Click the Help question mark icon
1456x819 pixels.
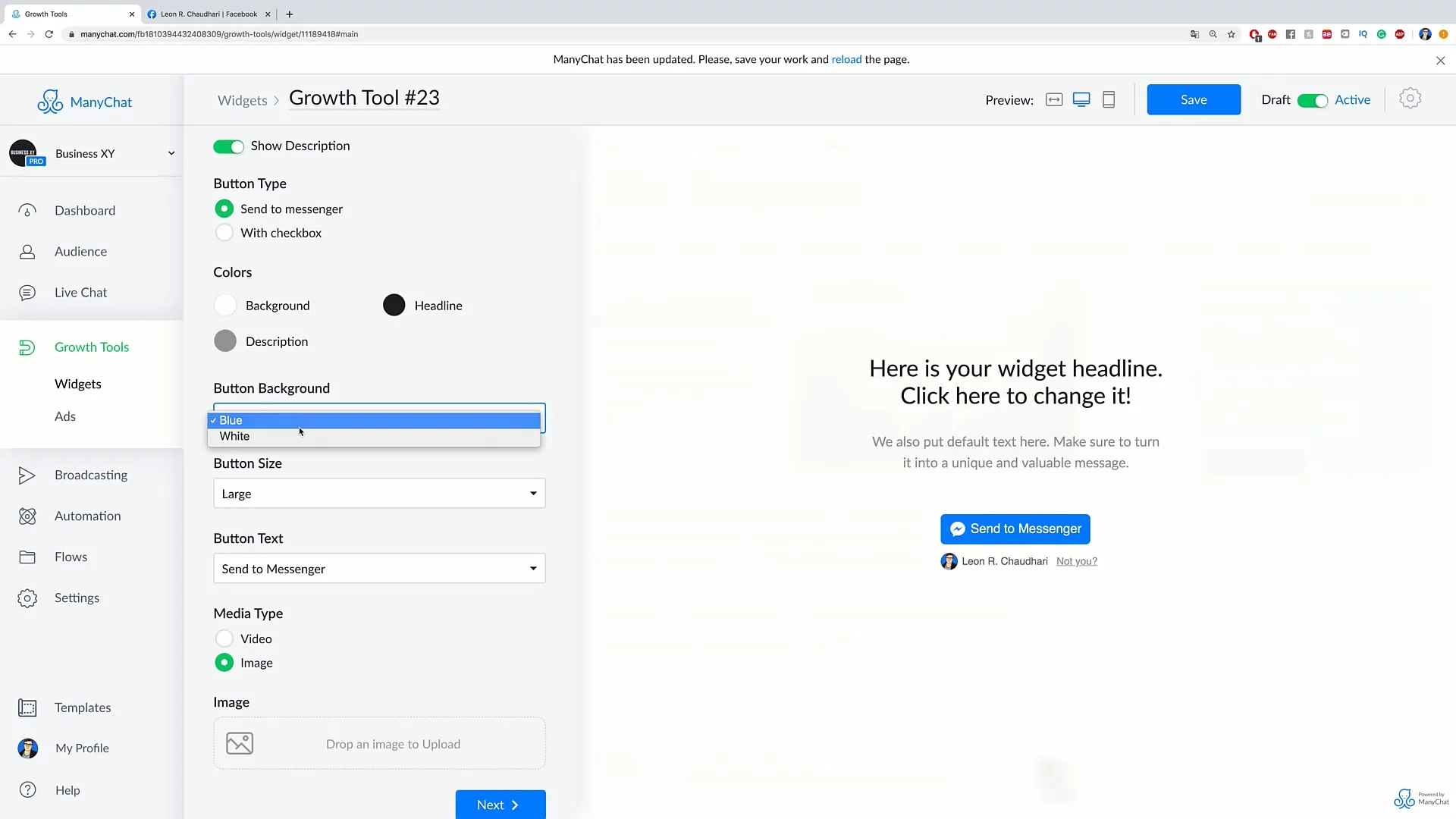[27, 789]
